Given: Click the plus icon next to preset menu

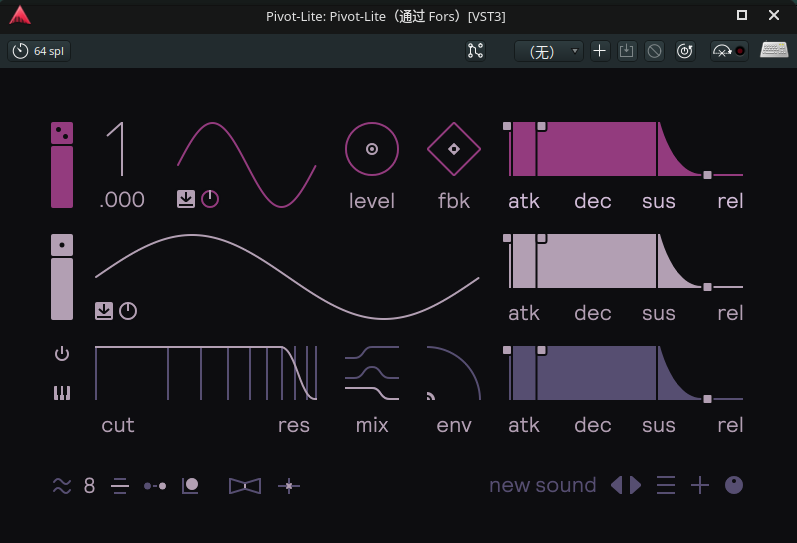Looking at the screenshot, I should point(700,486).
